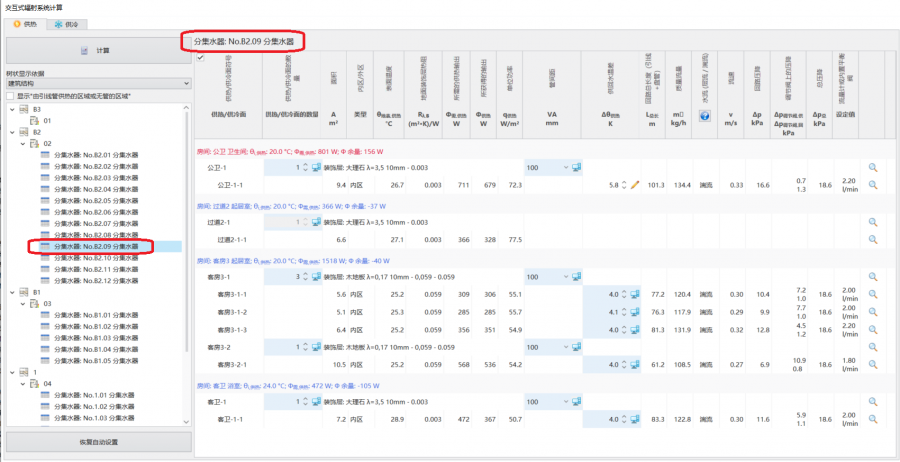Screen dimensions: 900x462
Task: Click the magnifier icon in the 公卫-1 row
Action: pos(872,167)
